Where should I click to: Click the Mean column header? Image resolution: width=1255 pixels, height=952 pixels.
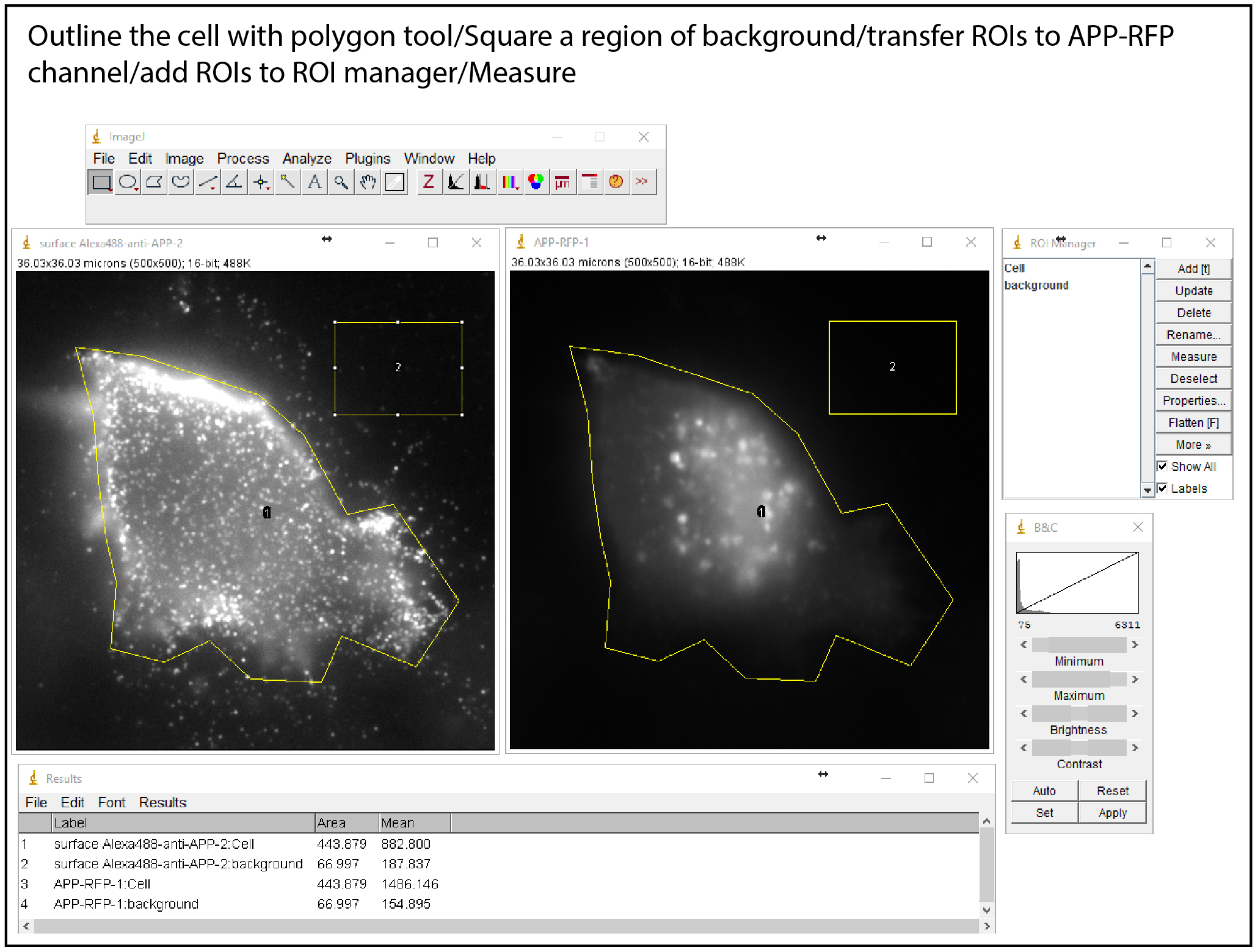click(415, 824)
